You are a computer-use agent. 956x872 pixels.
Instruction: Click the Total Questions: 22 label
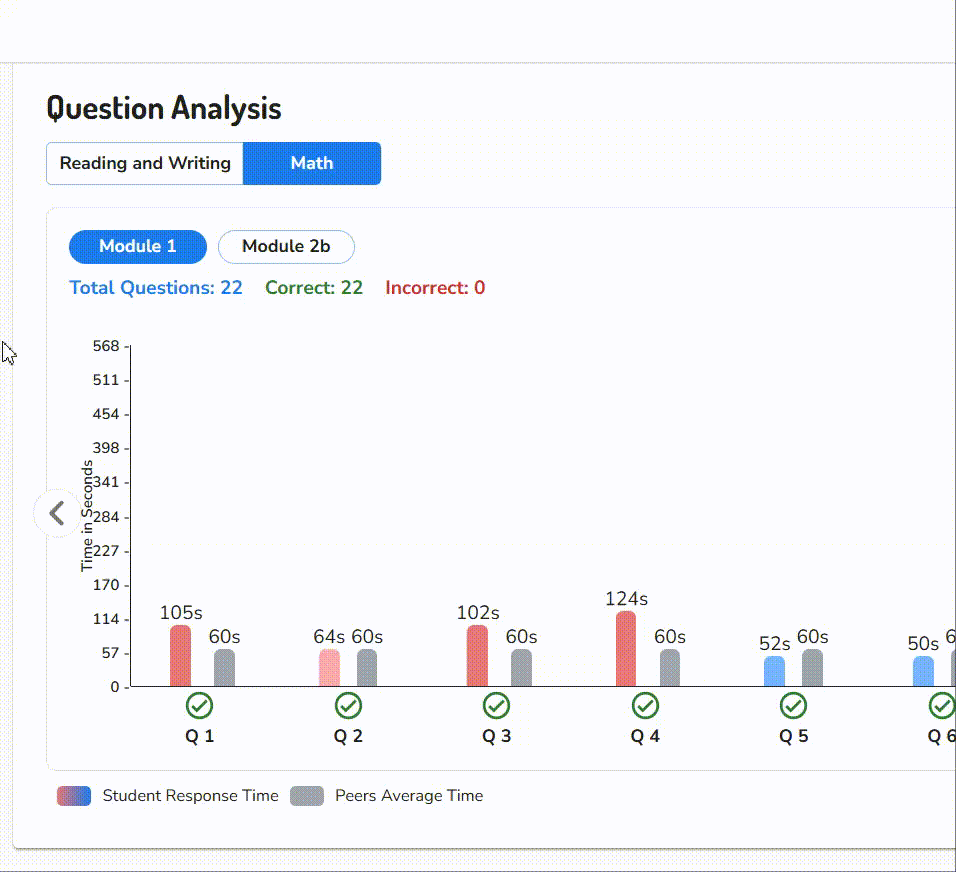coord(155,287)
